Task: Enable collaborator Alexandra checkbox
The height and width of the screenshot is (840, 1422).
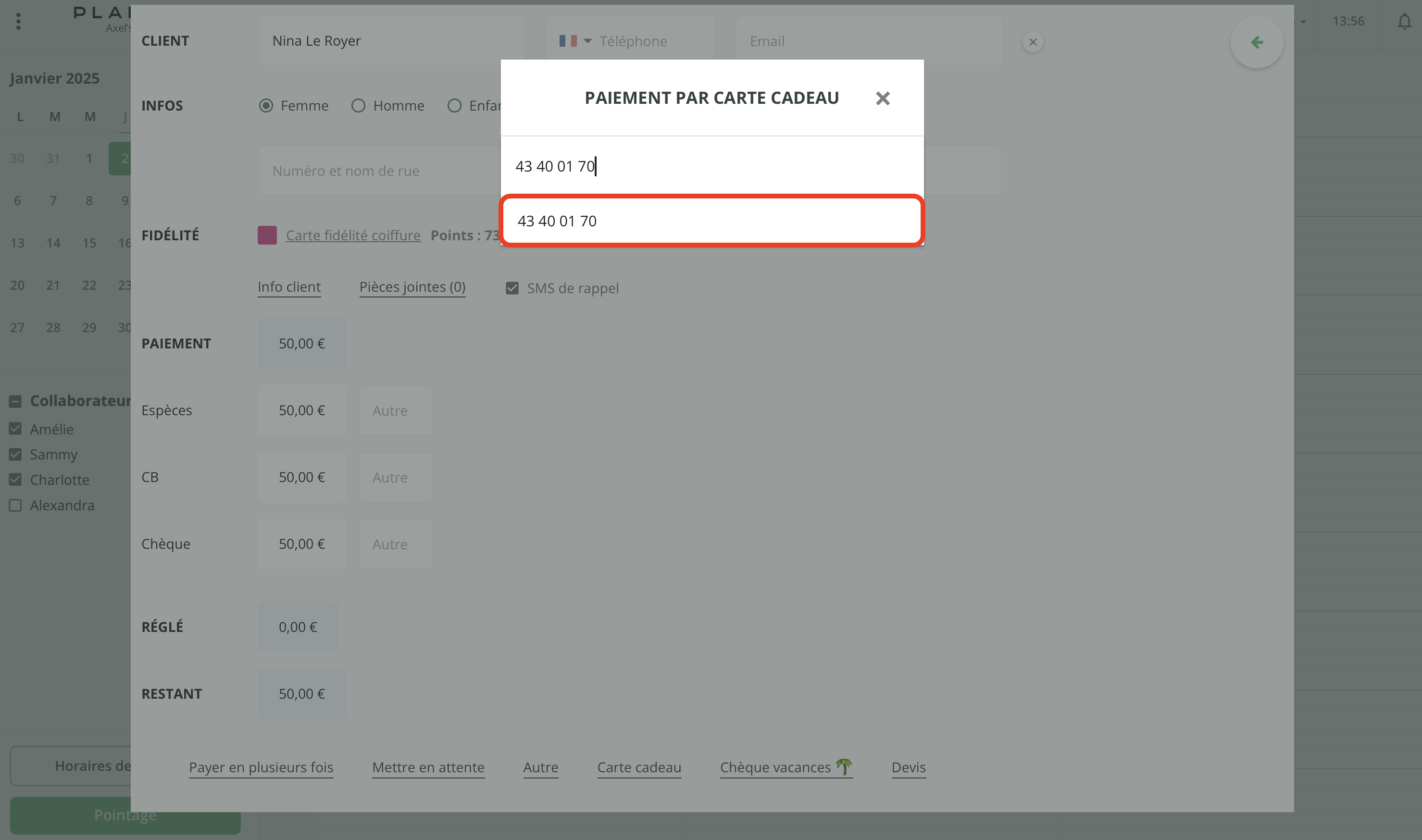Action: coord(15,506)
